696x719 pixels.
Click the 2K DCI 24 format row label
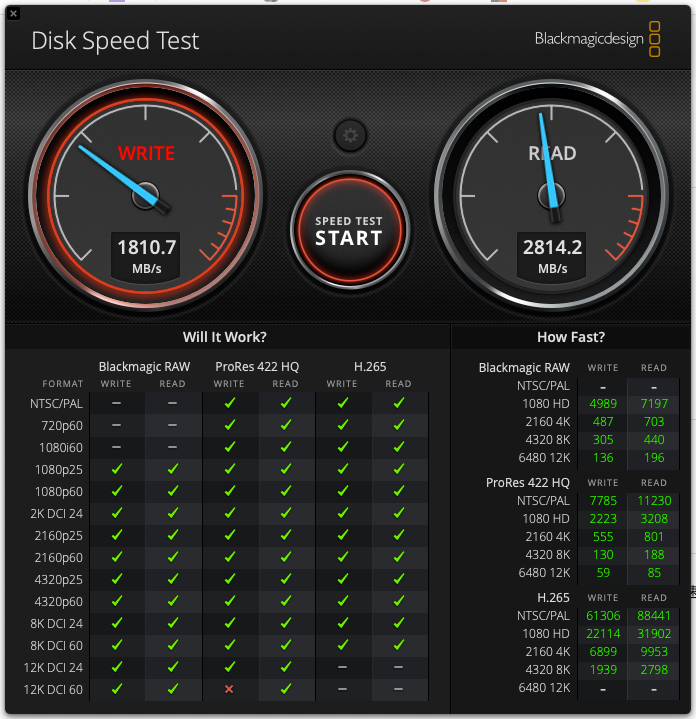(56, 514)
